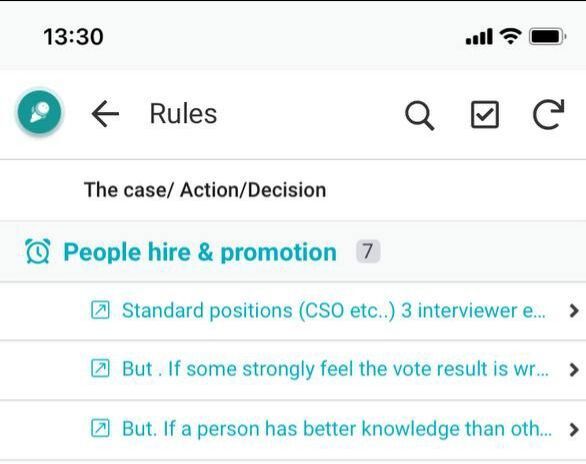Expand the Standard positions rule chevron
Screen dimensions: 586x464
coord(574,310)
